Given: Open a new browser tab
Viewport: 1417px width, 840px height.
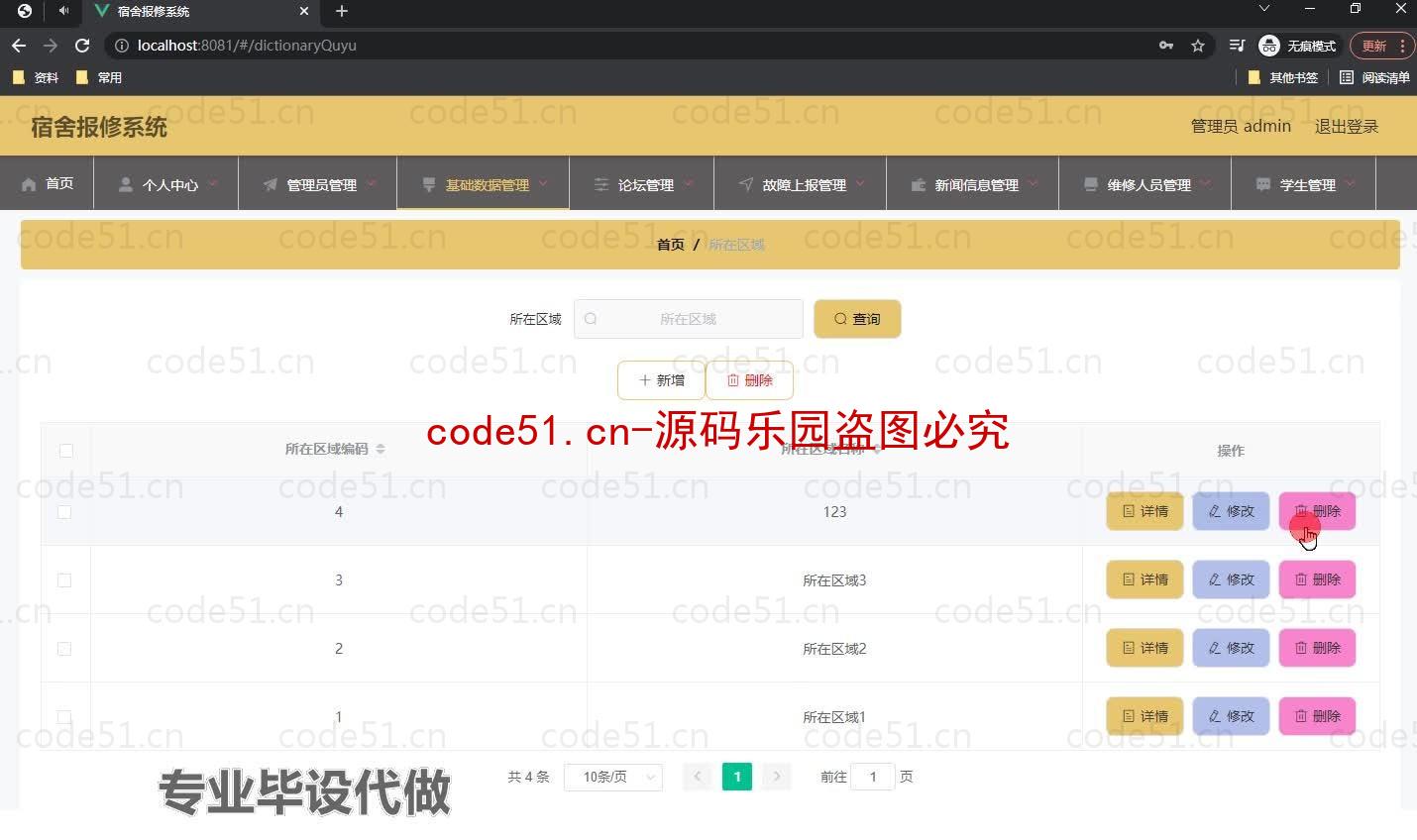Looking at the screenshot, I should [342, 11].
